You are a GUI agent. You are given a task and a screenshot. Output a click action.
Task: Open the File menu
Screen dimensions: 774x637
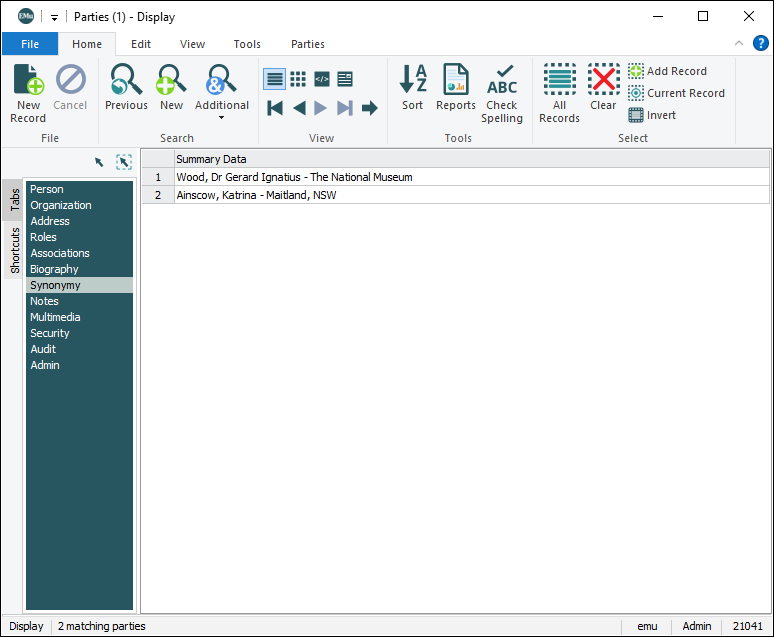point(30,44)
